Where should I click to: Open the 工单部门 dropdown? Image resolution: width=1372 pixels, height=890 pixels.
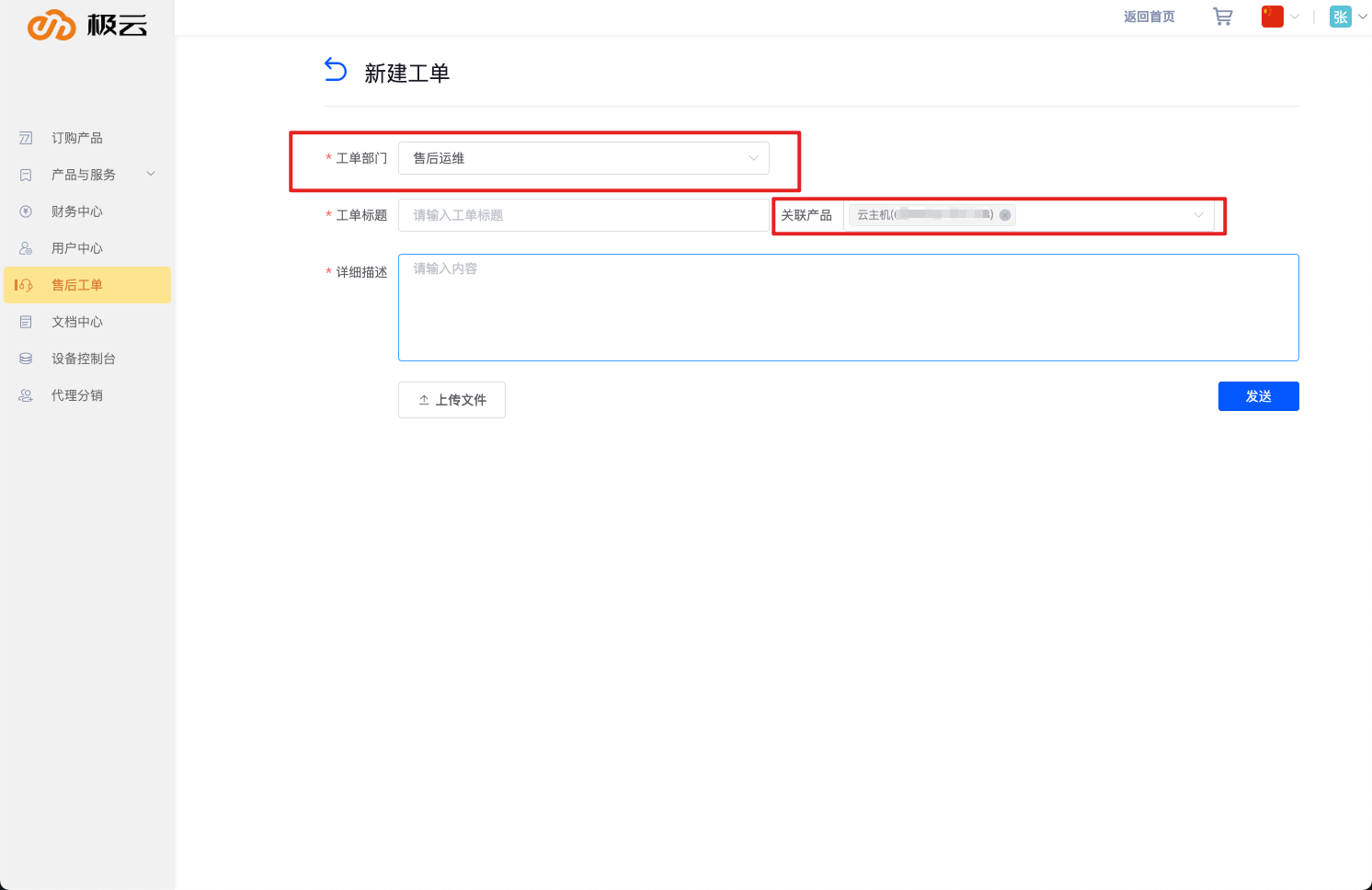point(583,158)
